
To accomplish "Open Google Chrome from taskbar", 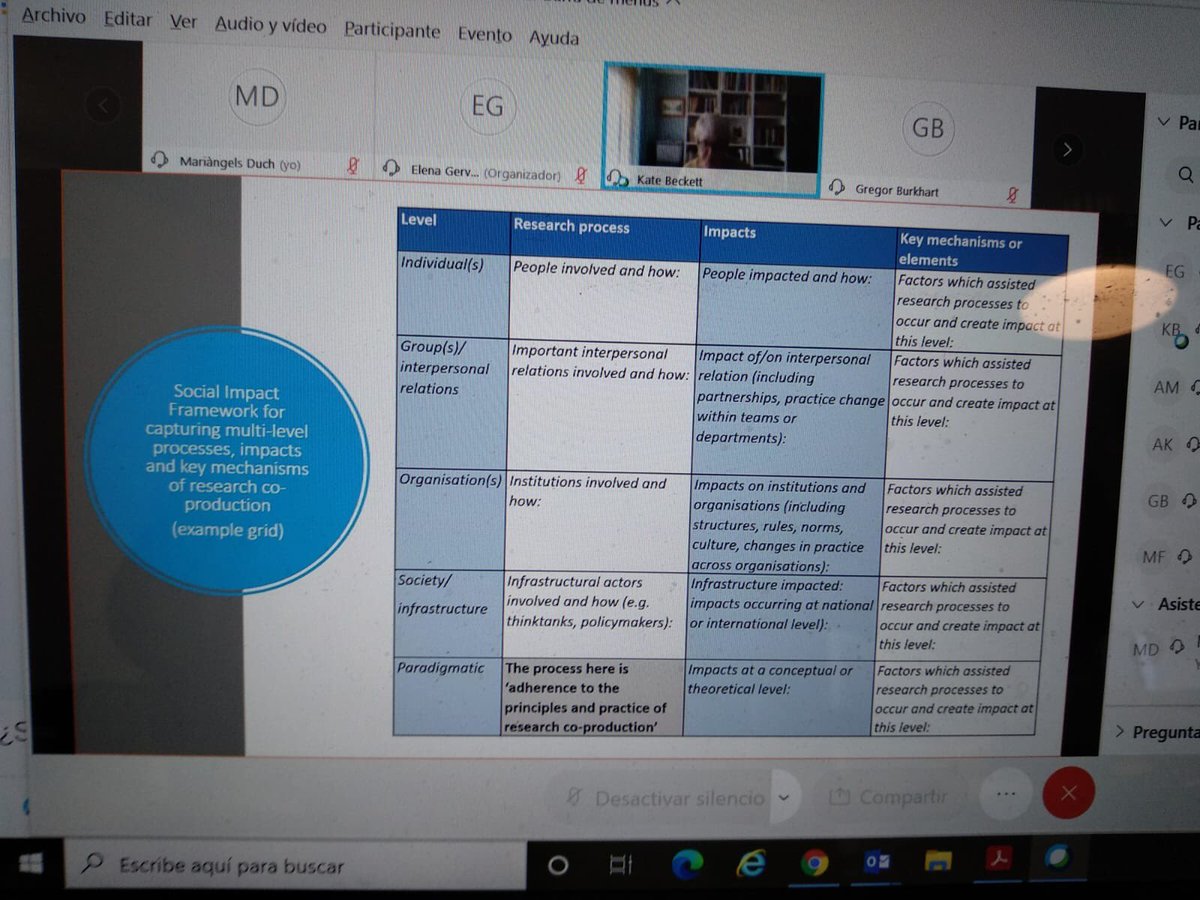I will click(x=813, y=862).
